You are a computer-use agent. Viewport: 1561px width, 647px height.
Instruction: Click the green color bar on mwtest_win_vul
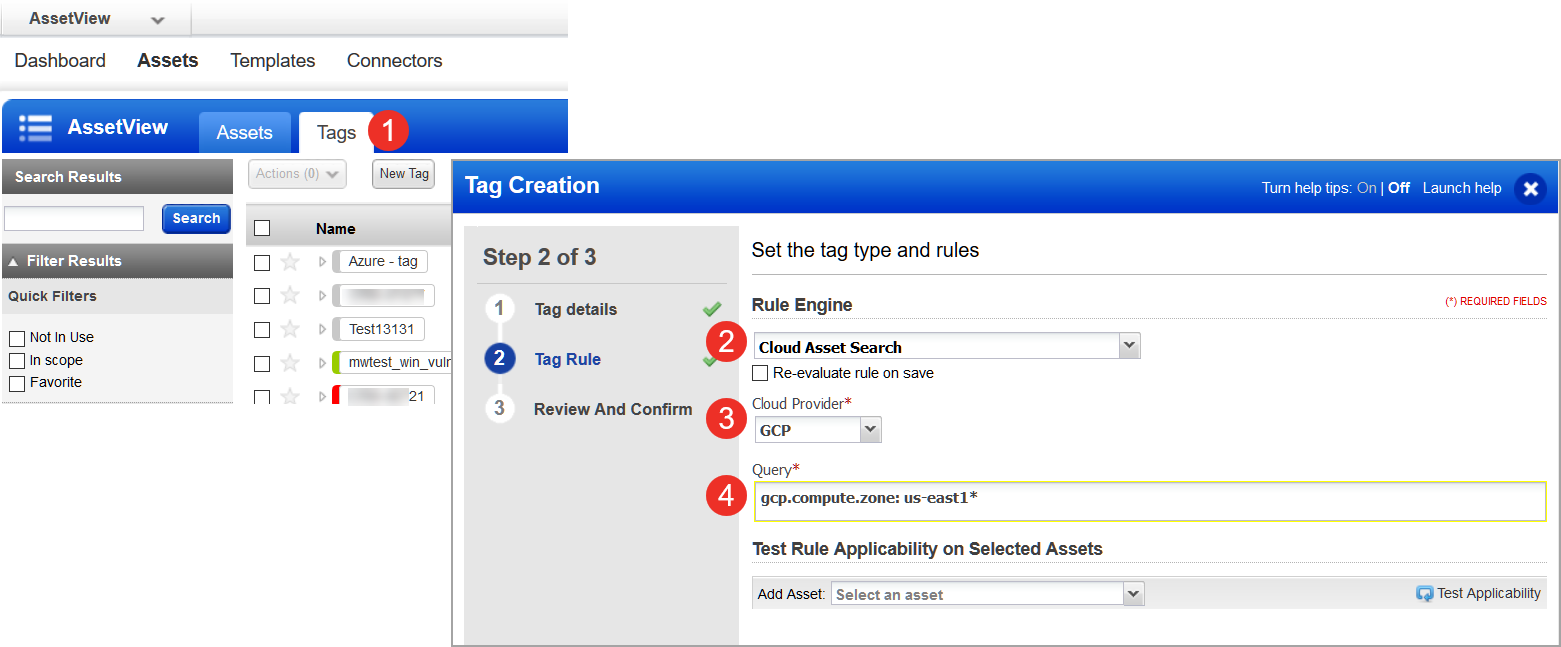(x=339, y=362)
